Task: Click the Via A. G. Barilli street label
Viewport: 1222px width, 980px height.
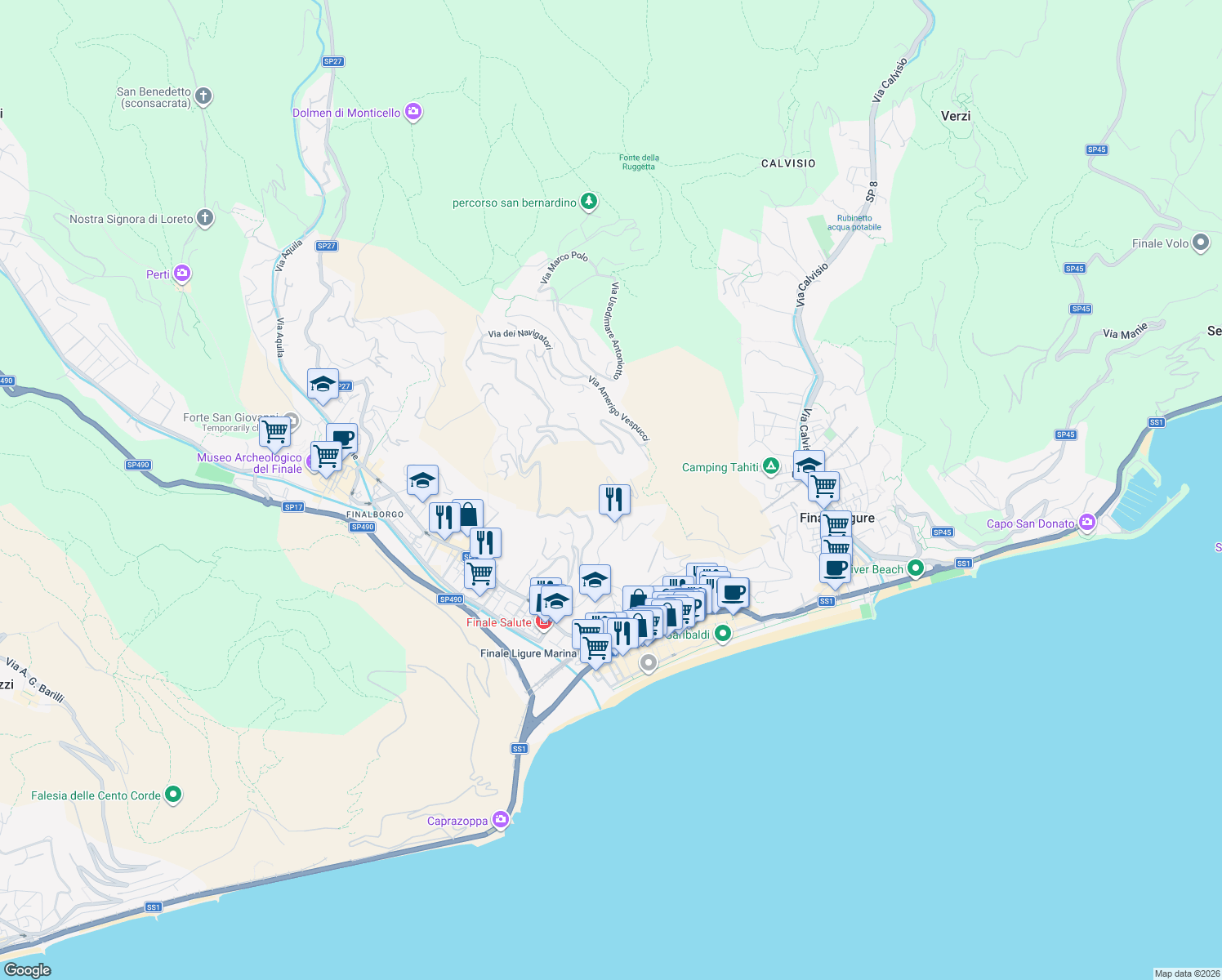Action: coord(34,679)
